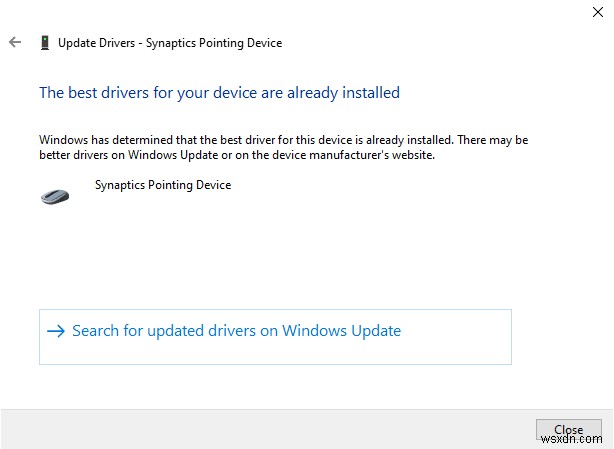Click the blue arrow beside Search for updated drivers
614x449 pixels.
click(x=56, y=331)
